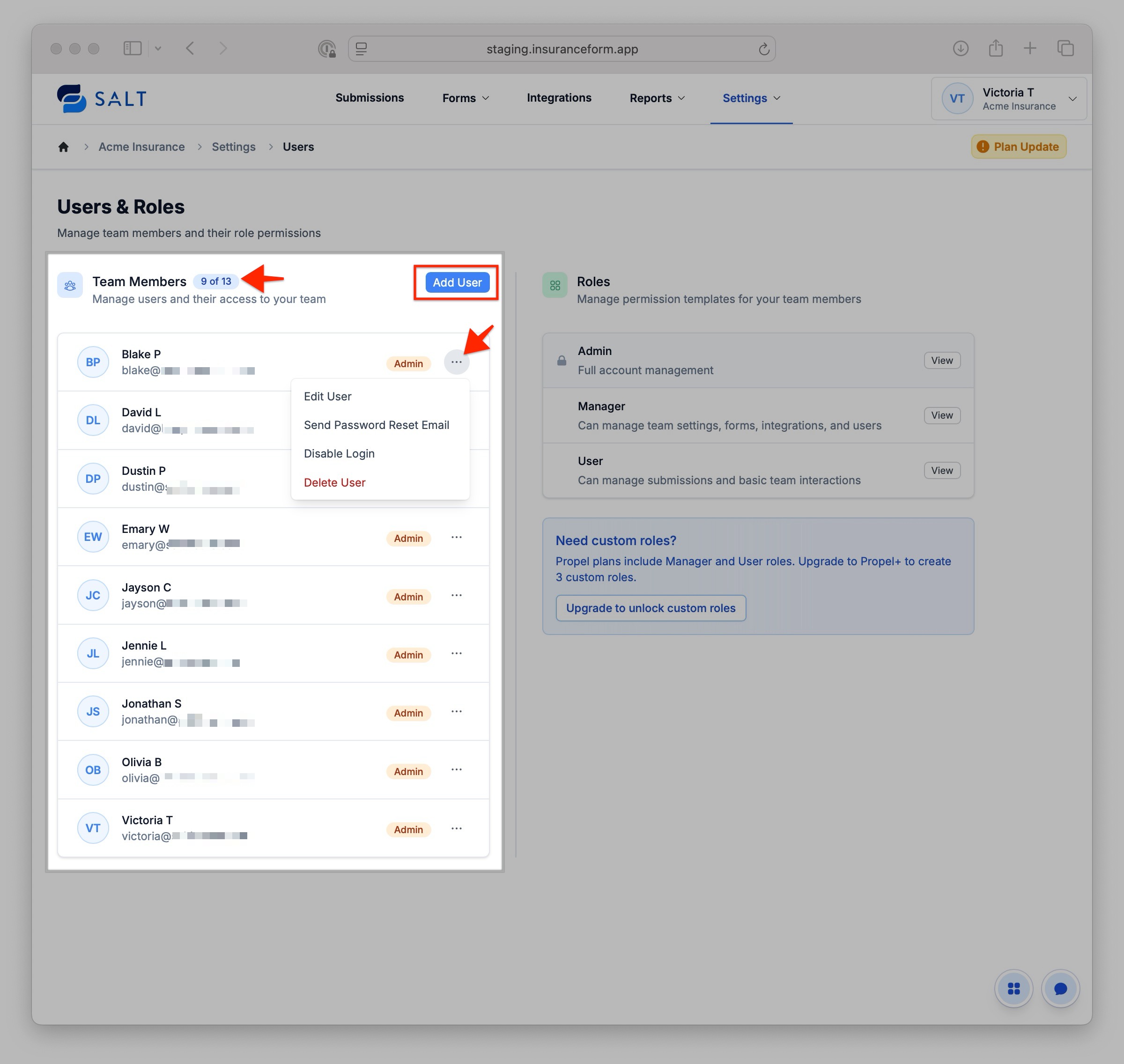Toggle the Safari sidebar icon
The height and width of the screenshot is (1064, 1124).
[x=132, y=49]
